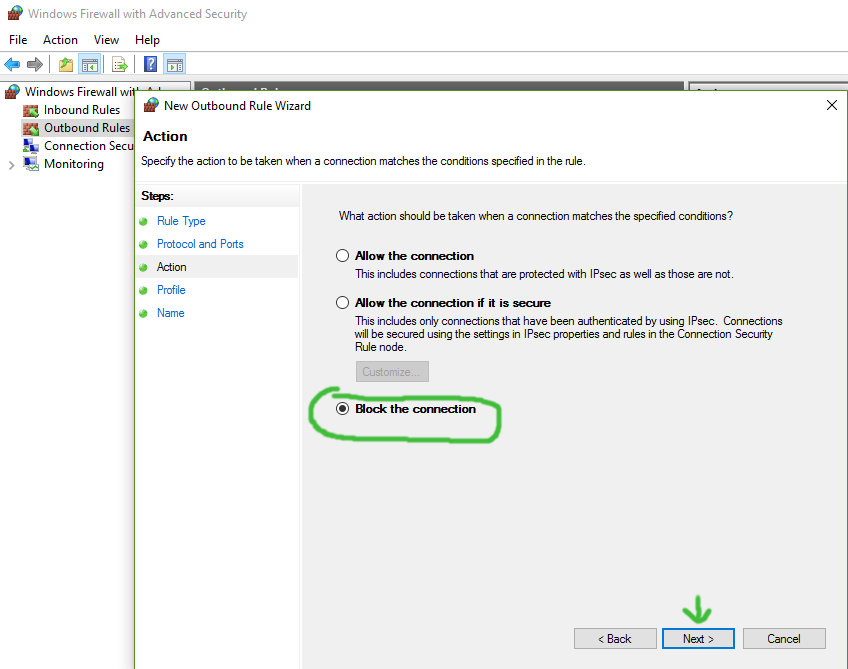The image size is (848, 669).
Task: Go to the Name step
Action: point(170,313)
